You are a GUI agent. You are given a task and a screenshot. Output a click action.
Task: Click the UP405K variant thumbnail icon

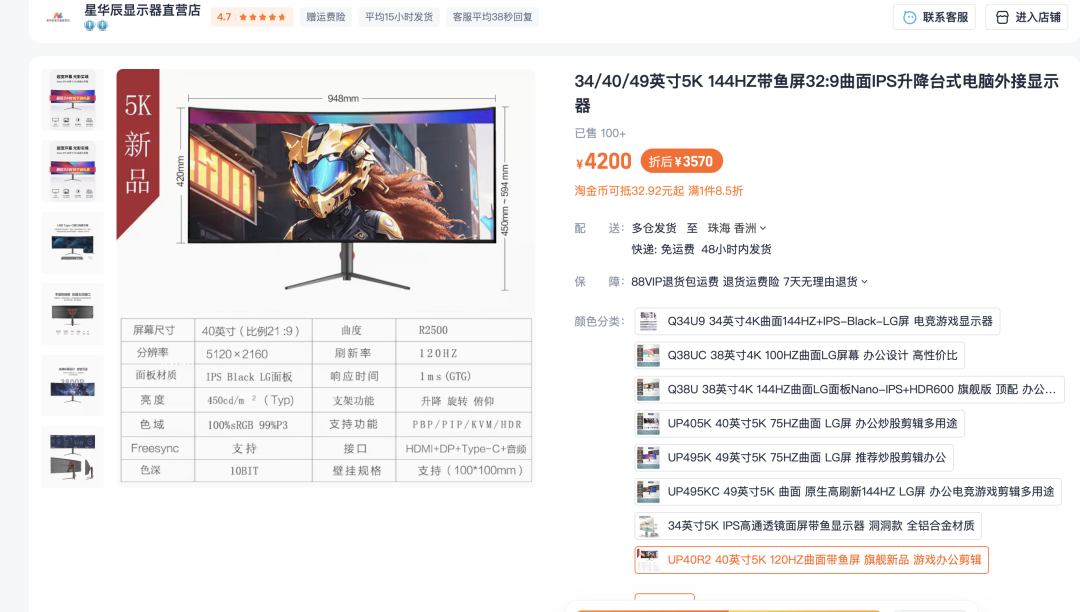pyautogui.click(x=647, y=423)
